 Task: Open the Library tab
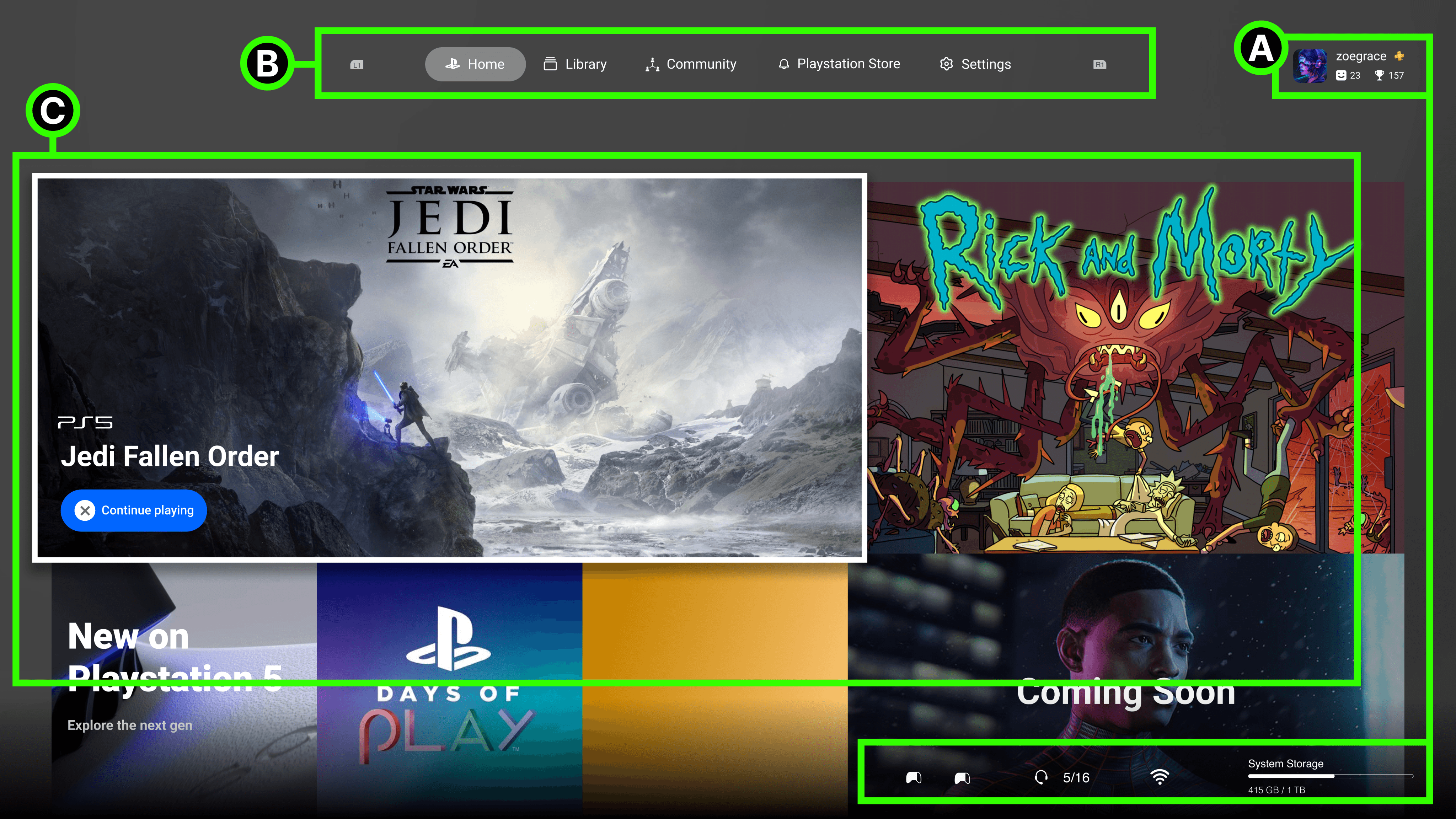575,64
